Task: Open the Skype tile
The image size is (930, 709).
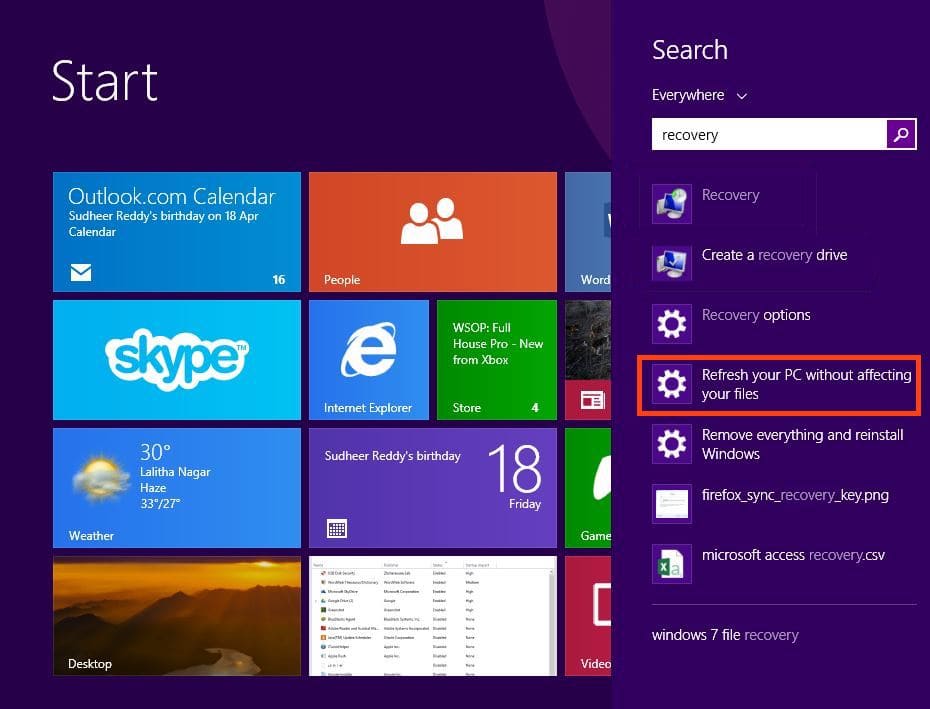Action: (176, 359)
